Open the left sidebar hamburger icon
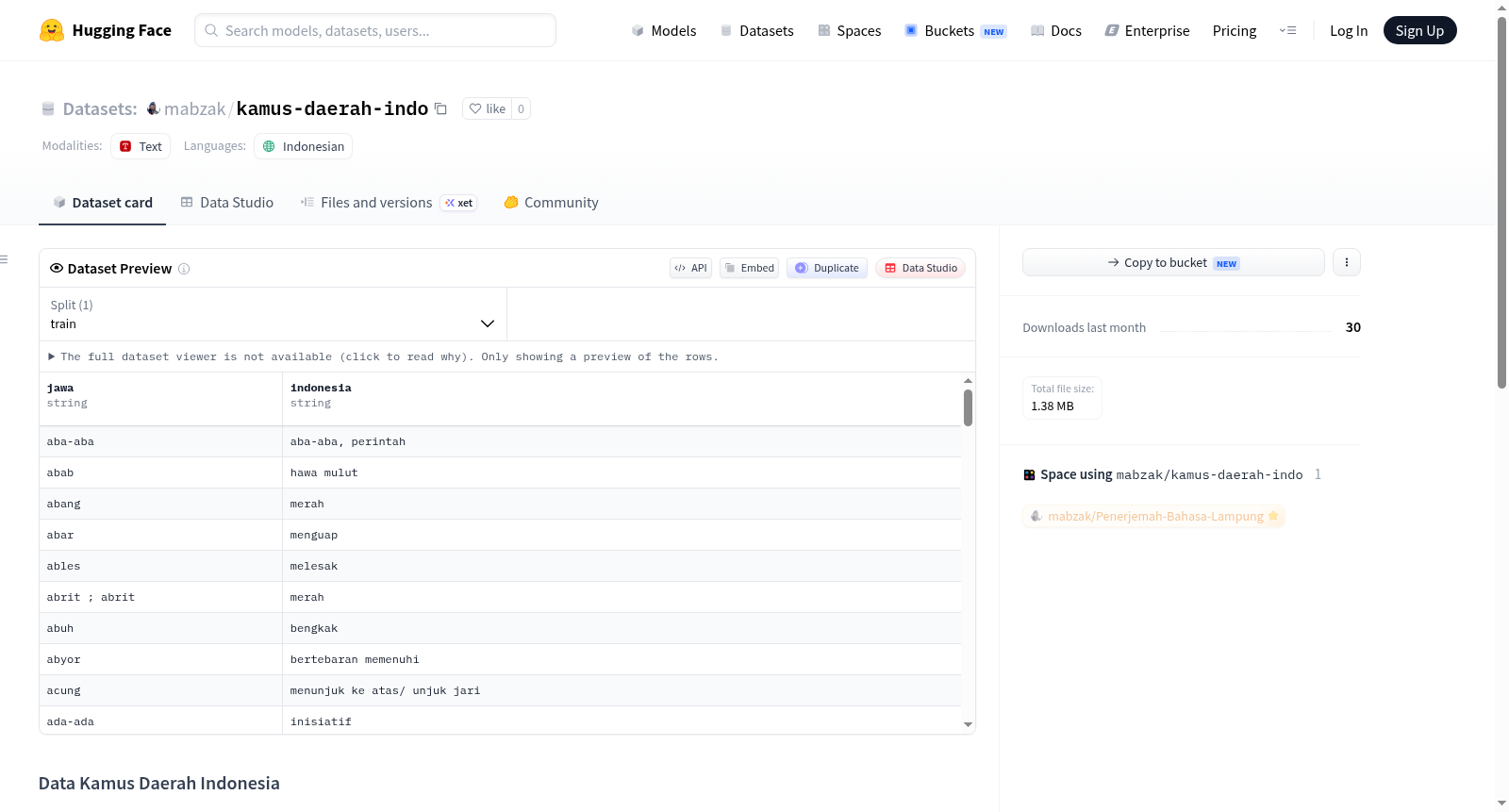Screen dimensions: 1509x812 (4, 259)
